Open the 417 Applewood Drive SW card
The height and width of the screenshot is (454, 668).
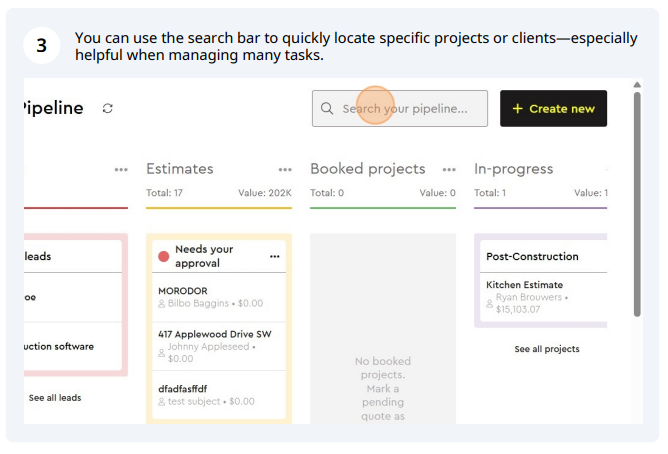[x=219, y=346]
